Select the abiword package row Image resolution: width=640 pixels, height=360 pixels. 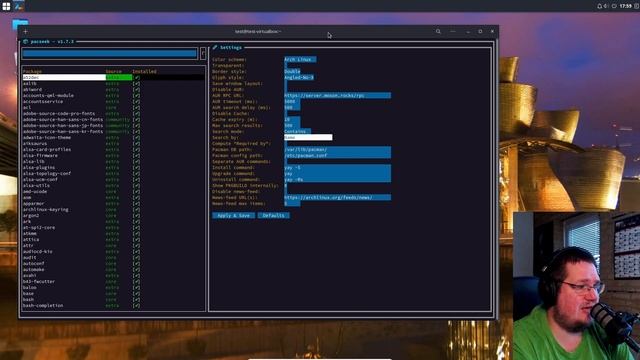tap(113, 89)
